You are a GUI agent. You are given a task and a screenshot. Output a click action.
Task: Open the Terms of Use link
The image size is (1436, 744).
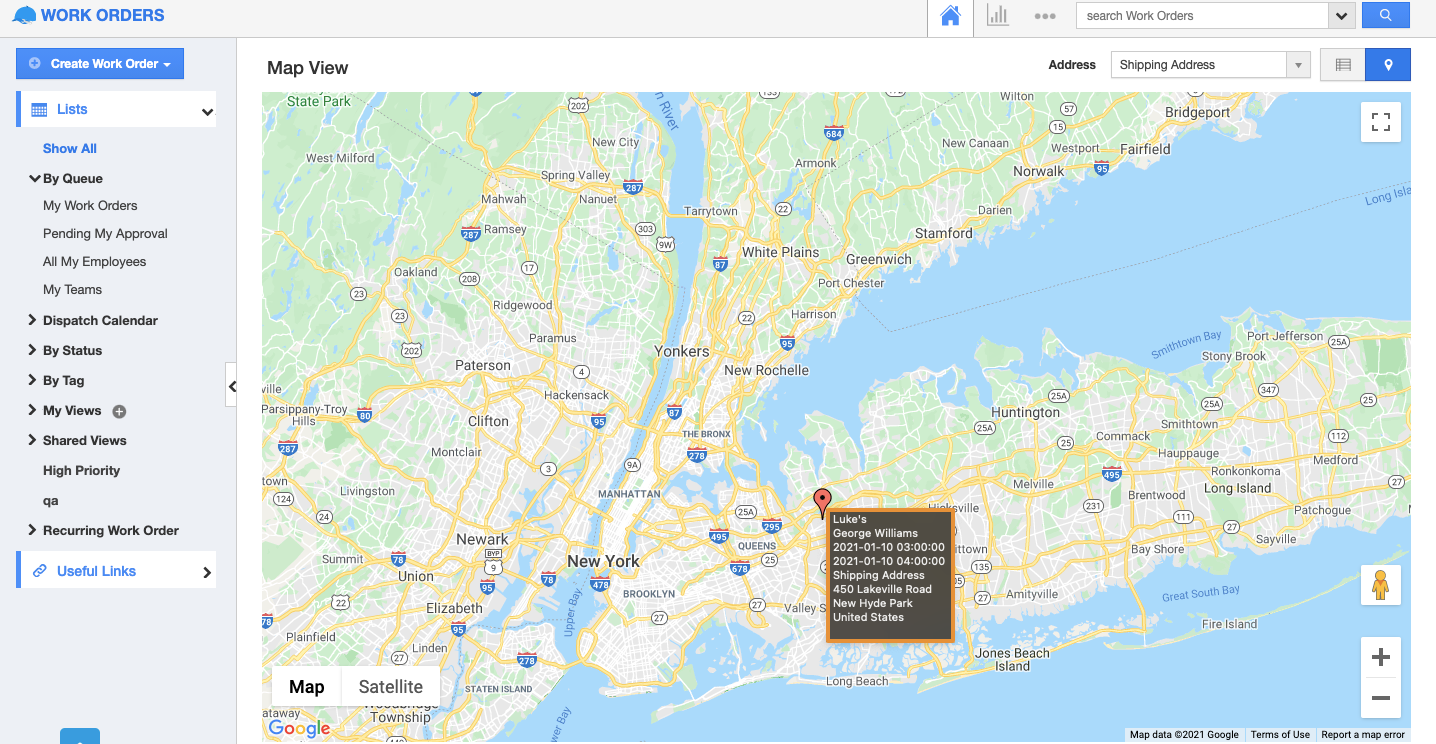tap(1280, 735)
